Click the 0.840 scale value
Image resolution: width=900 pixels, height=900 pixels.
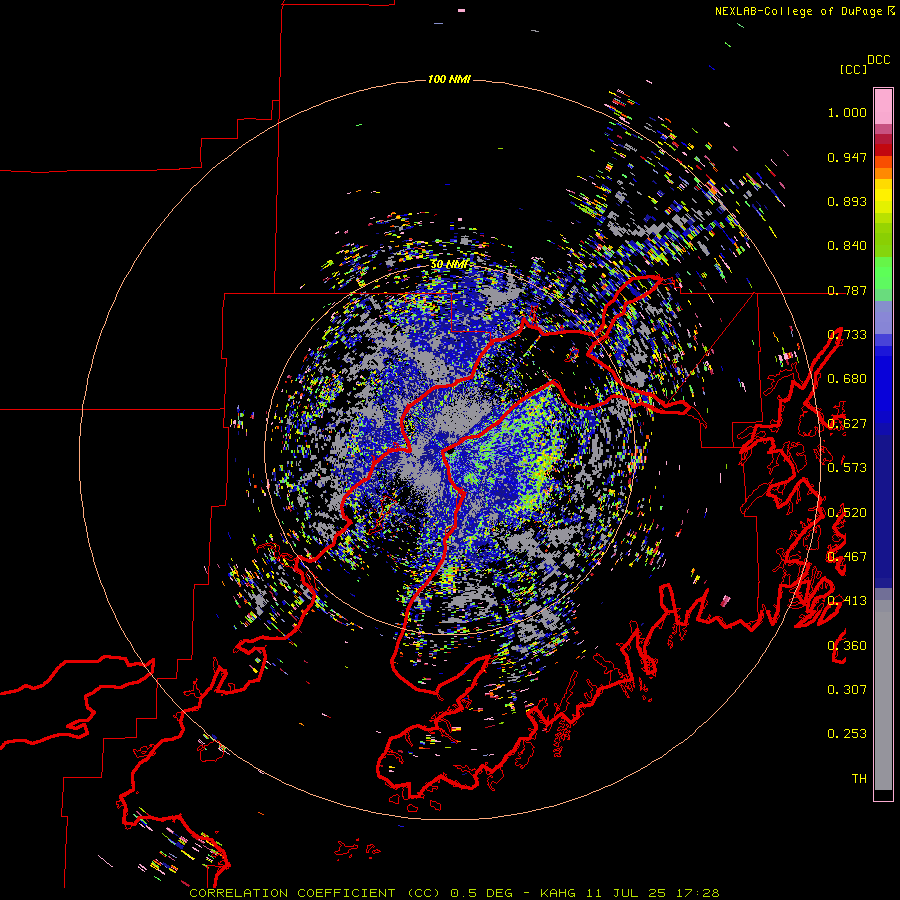click(x=847, y=246)
